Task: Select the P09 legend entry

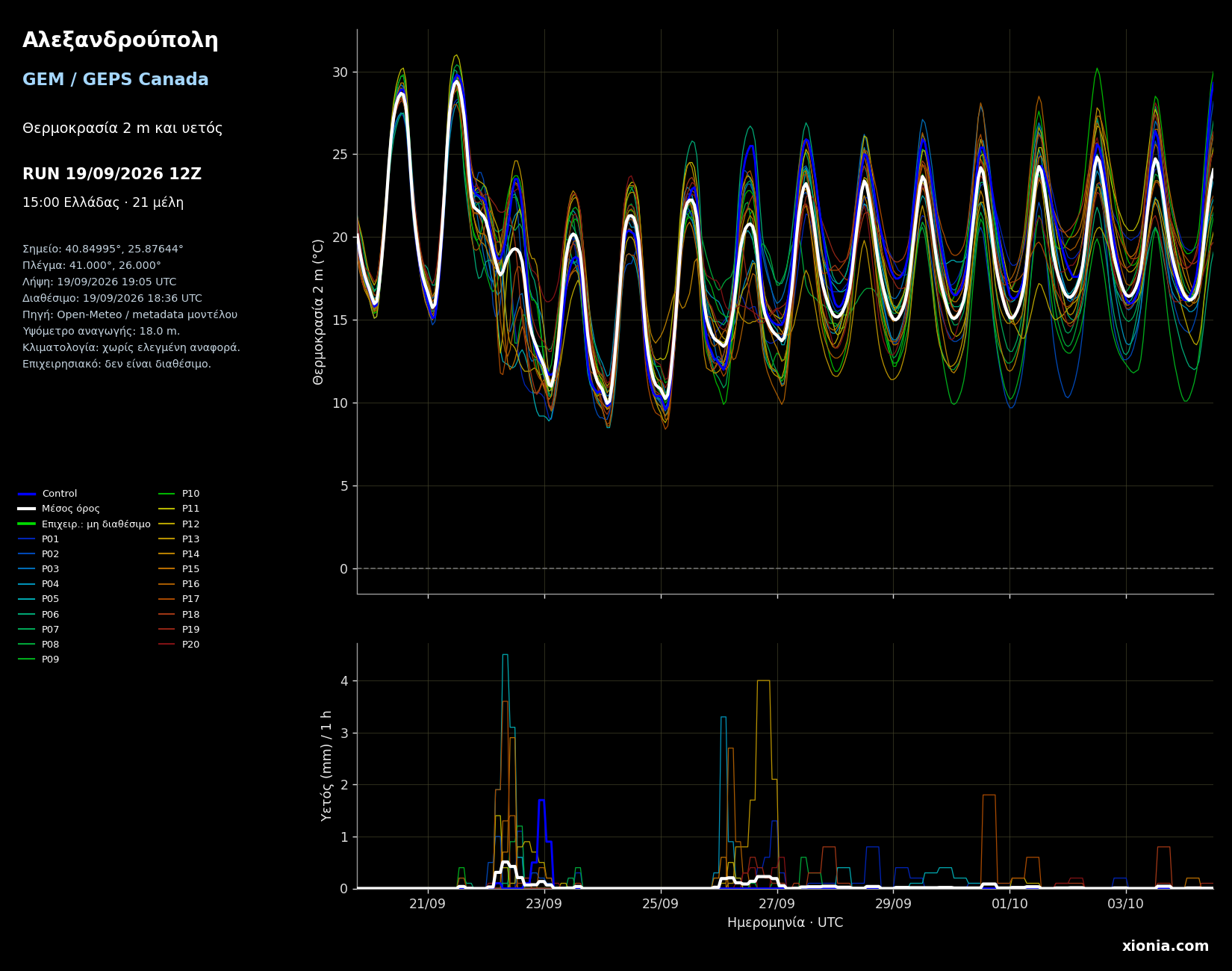Action: (x=39, y=660)
